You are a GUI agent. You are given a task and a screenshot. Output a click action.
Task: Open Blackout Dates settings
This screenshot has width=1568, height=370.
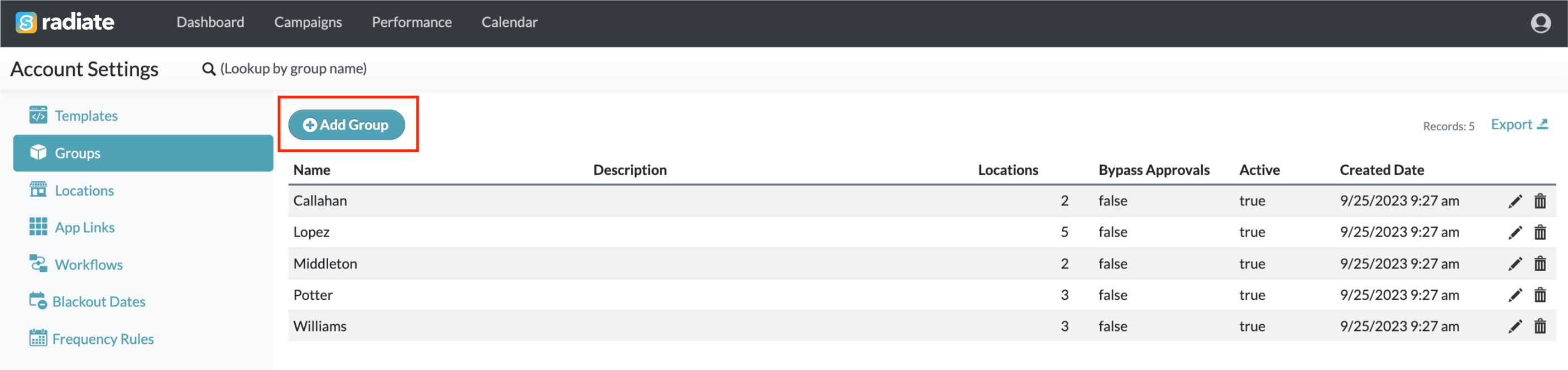coord(99,302)
